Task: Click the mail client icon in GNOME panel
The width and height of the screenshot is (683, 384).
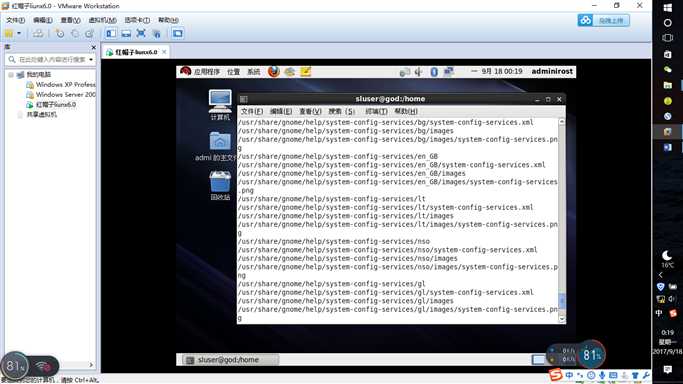Action: 290,71
